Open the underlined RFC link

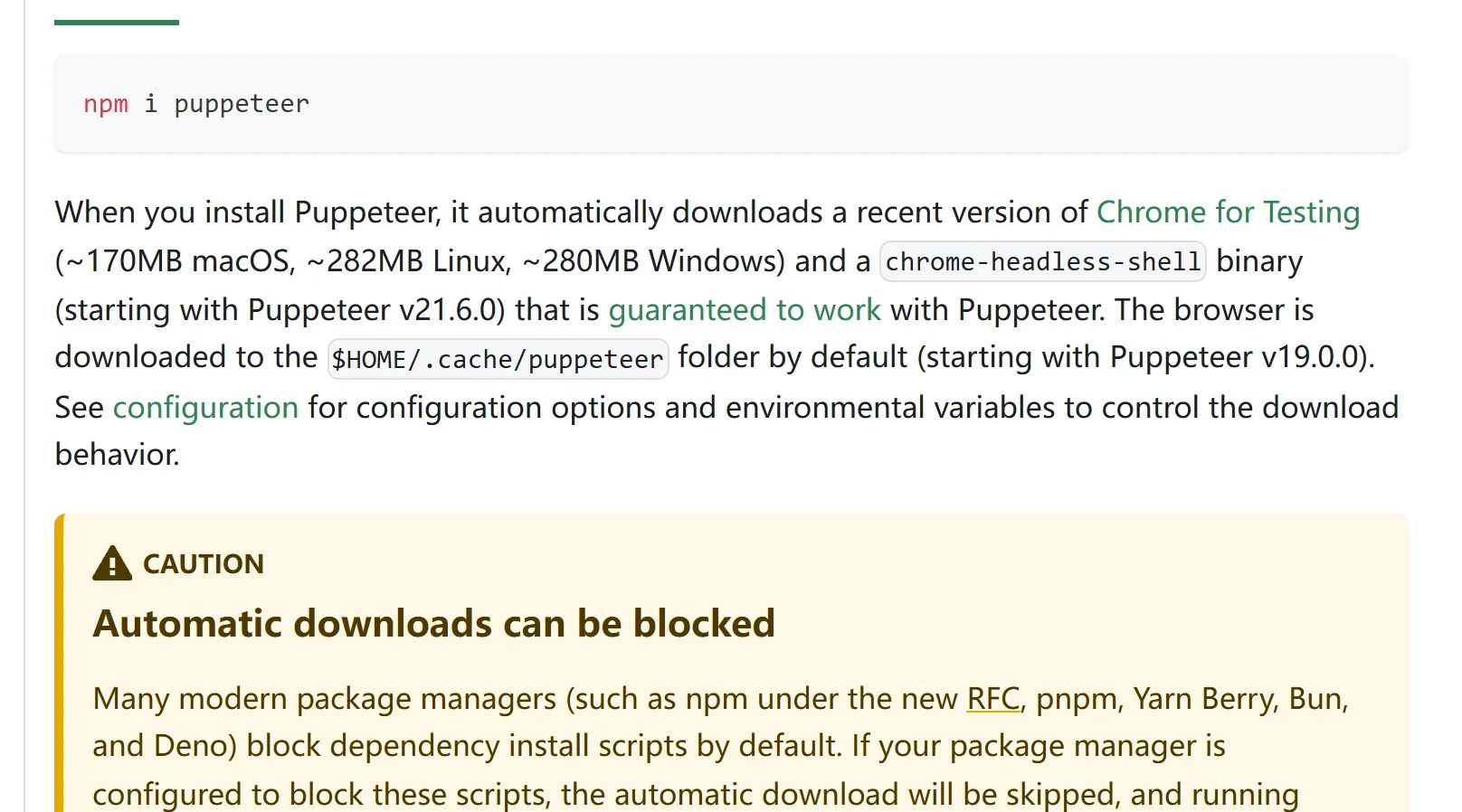[993, 699]
